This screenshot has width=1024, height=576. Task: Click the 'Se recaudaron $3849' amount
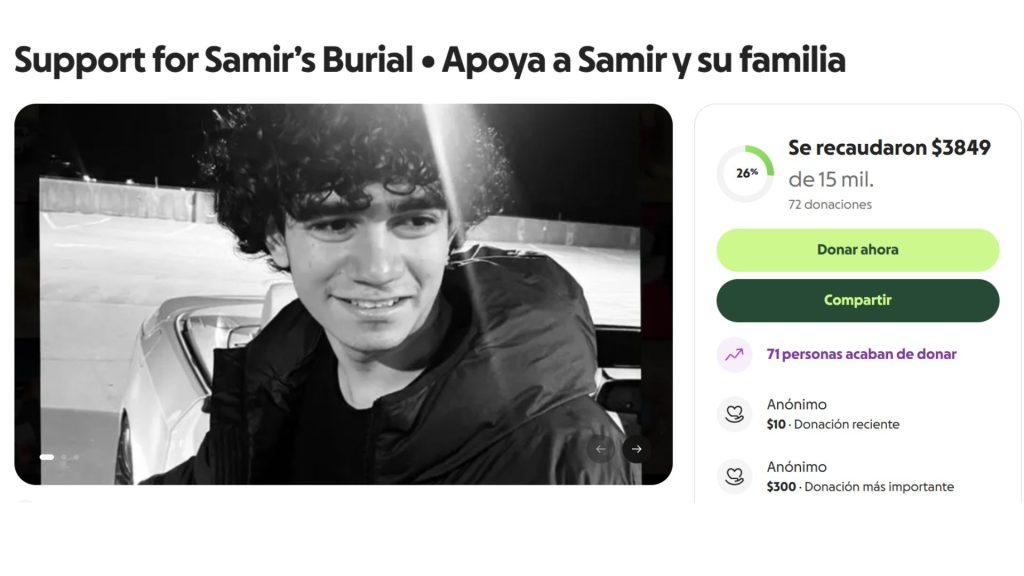pyautogui.click(x=889, y=148)
